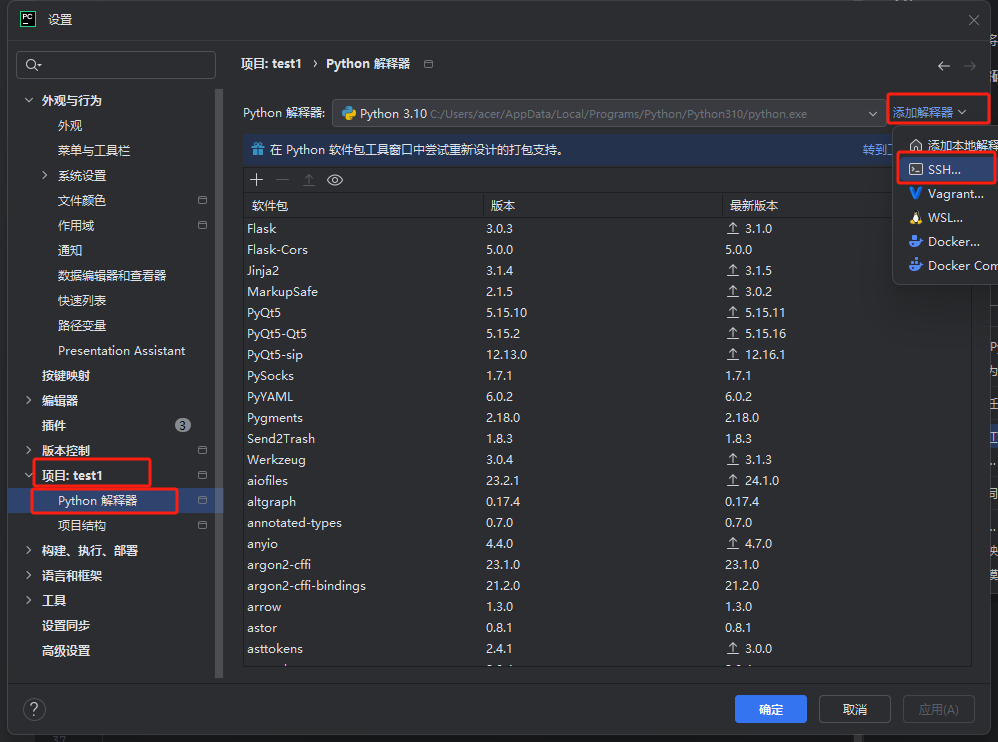Toggle show early releases eye icon

tap(335, 180)
